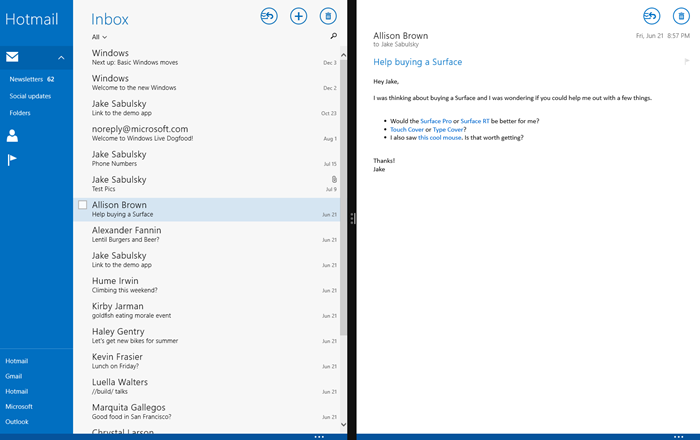The height and width of the screenshot is (440, 700).
Task: Open more options dots below reading pane
Action: pos(679,437)
